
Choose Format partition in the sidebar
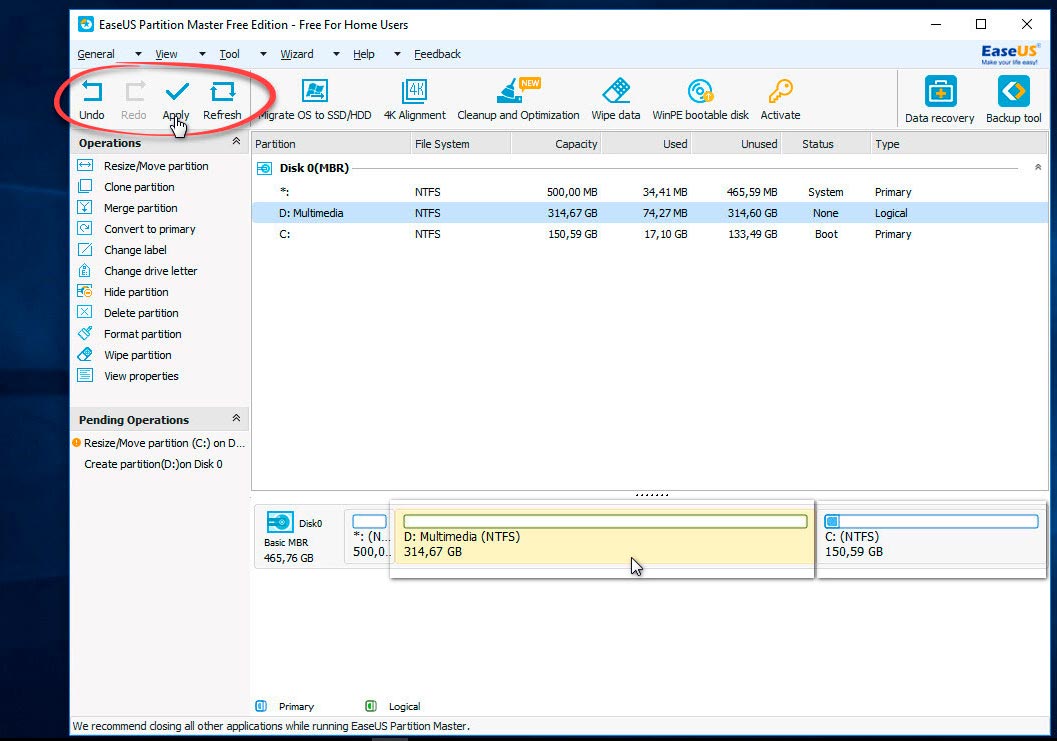(x=142, y=334)
